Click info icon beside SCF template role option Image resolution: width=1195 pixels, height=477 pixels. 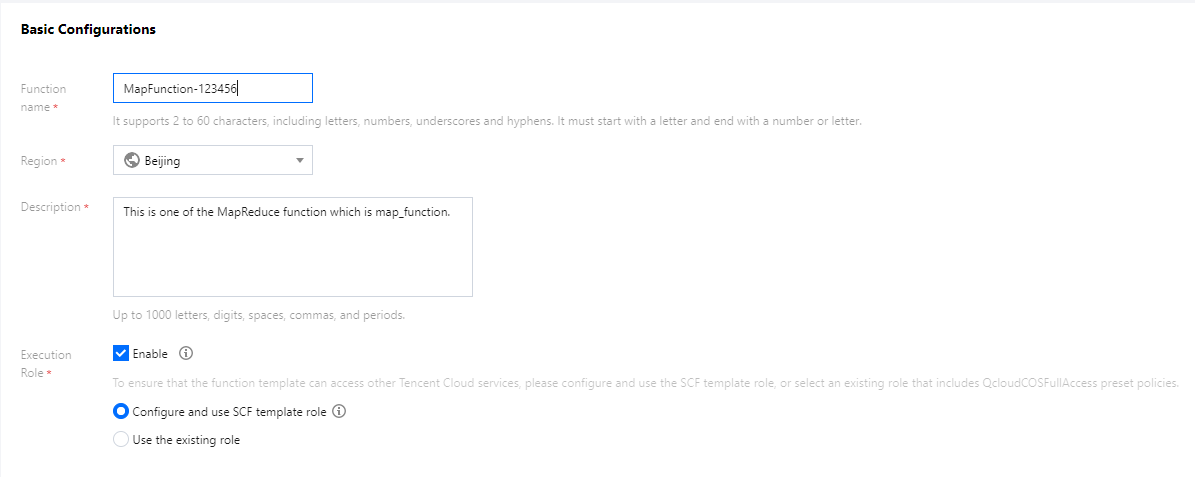(x=339, y=411)
